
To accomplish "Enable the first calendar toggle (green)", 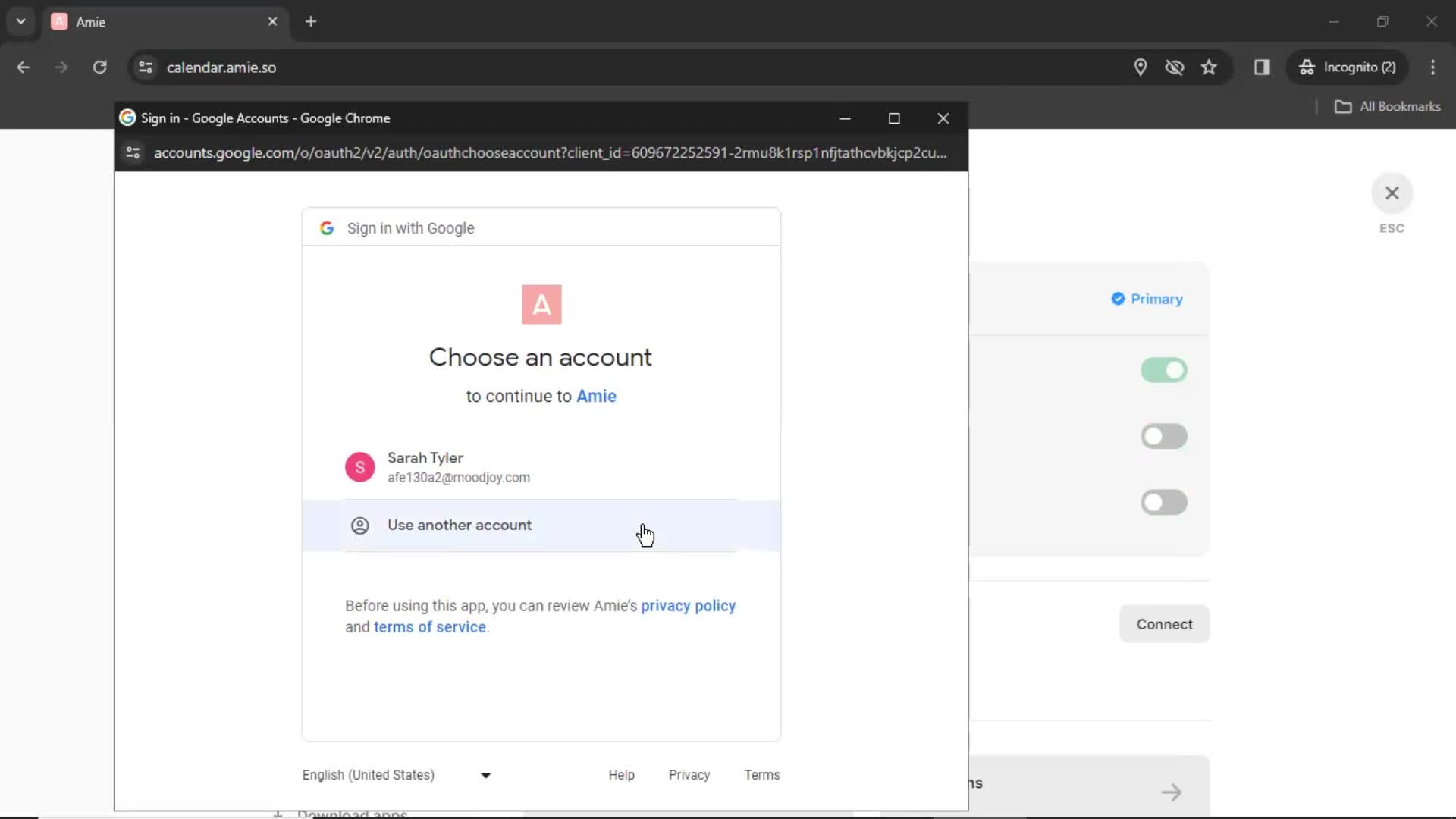I will tap(1163, 370).
